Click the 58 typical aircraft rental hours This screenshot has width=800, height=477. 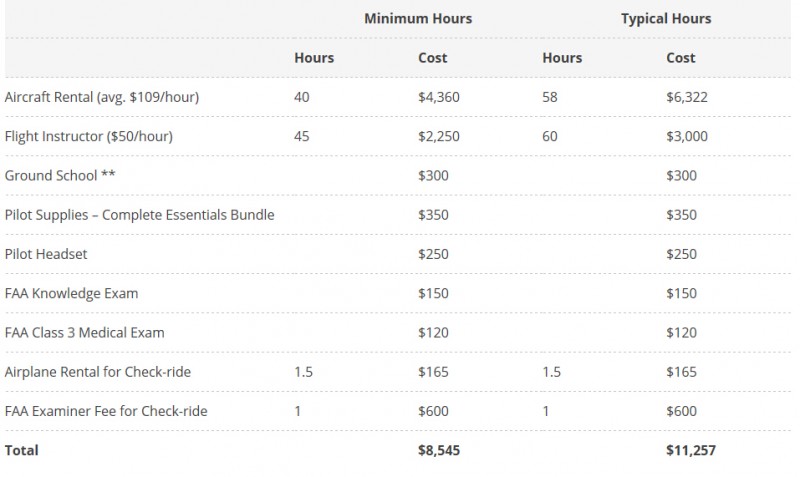pos(549,97)
